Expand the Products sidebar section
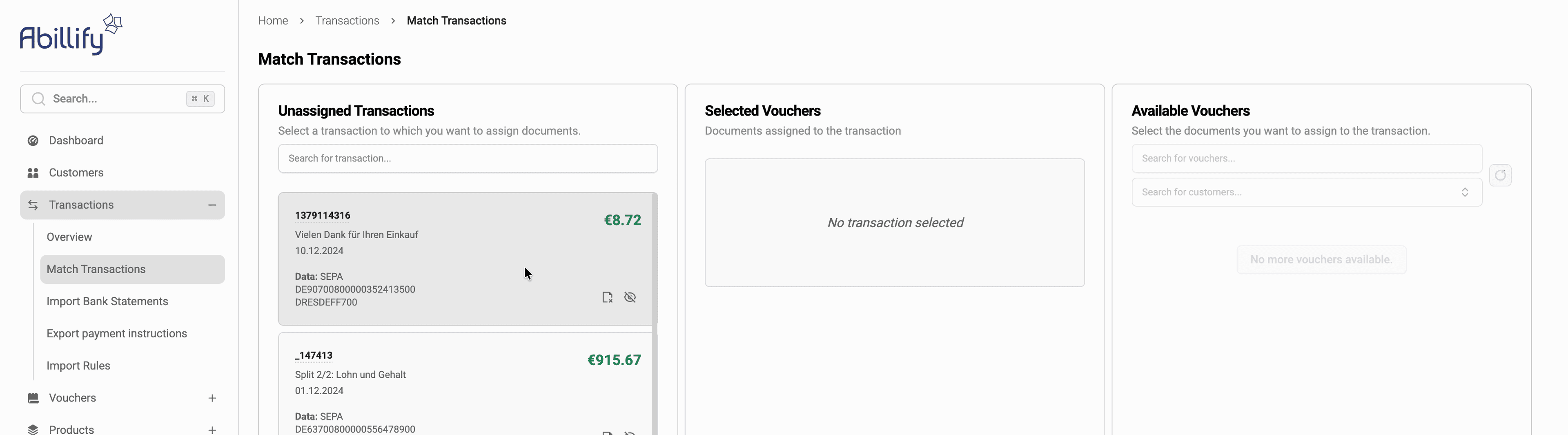This screenshot has height=435, width=1568. click(x=212, y=430)
